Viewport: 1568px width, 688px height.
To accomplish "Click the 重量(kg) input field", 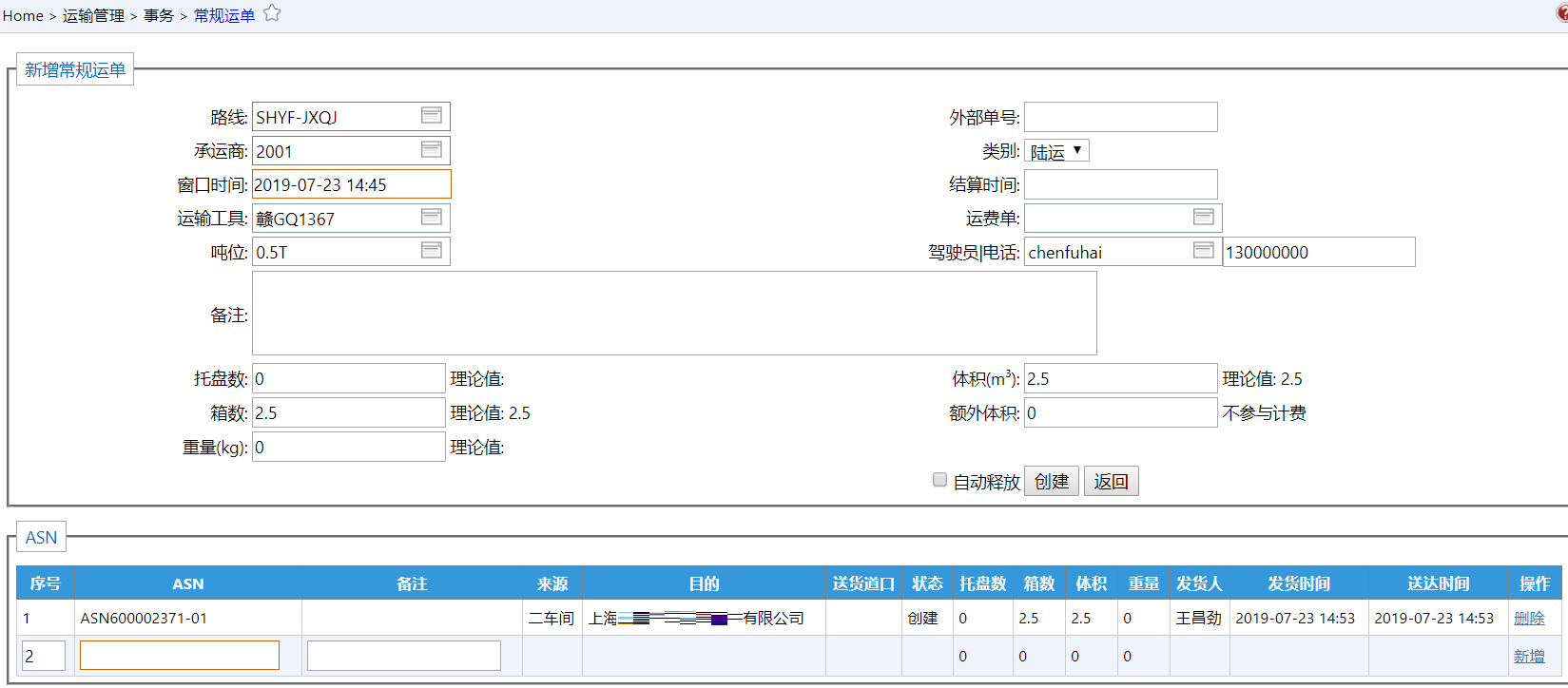I will click(x=349, y=447).
